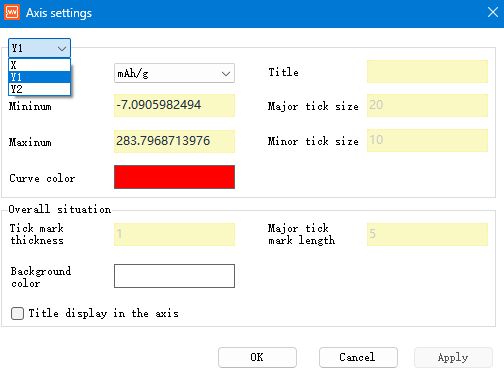Viewport: 504px width, 370px height.
Task: Close the Axis settings dialog
Action: tap(493, 13)
